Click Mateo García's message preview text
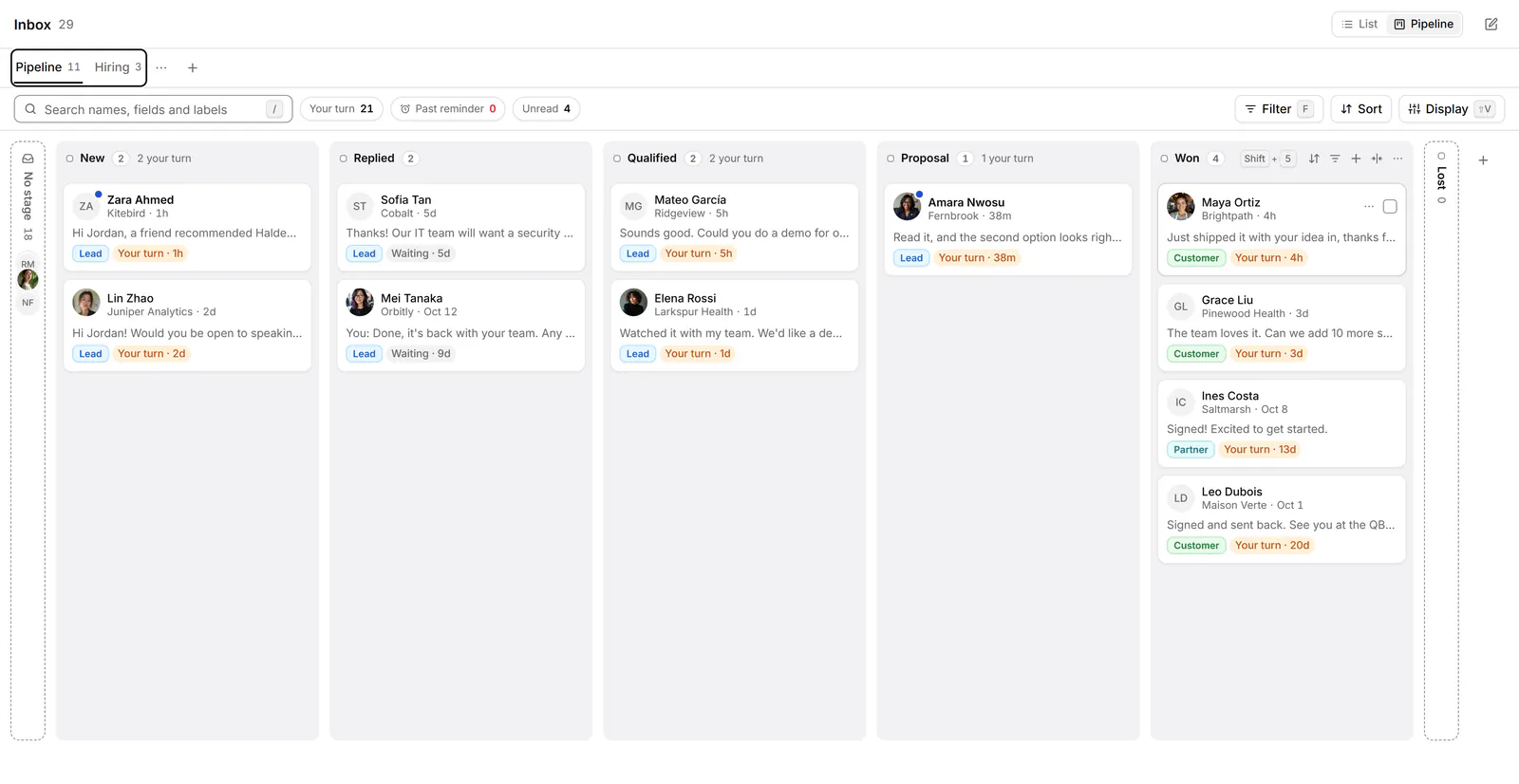Screen dimensions: 1519x784 [734, 233]
